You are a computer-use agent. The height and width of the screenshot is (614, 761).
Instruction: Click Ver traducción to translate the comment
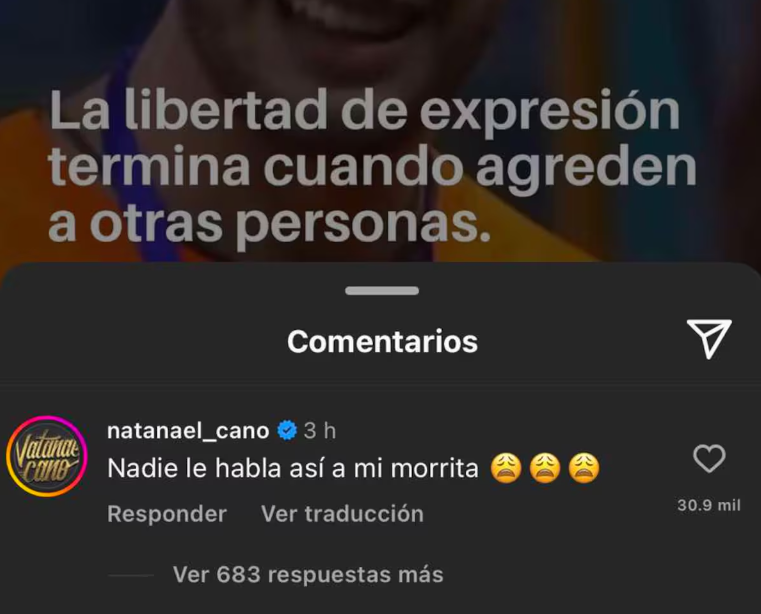(342, 514)
